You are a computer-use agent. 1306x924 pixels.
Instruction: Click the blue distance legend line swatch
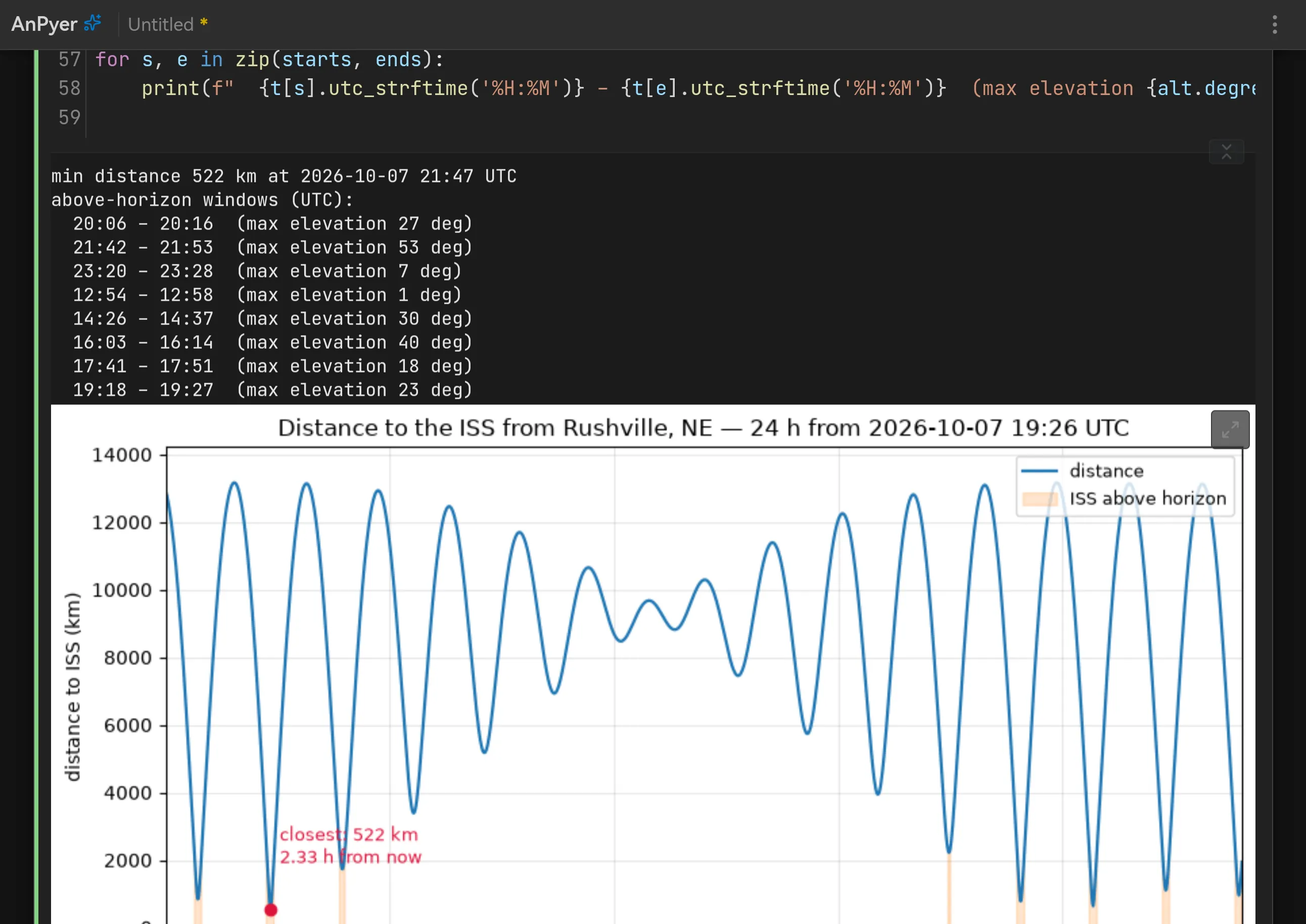point(1039,471)
